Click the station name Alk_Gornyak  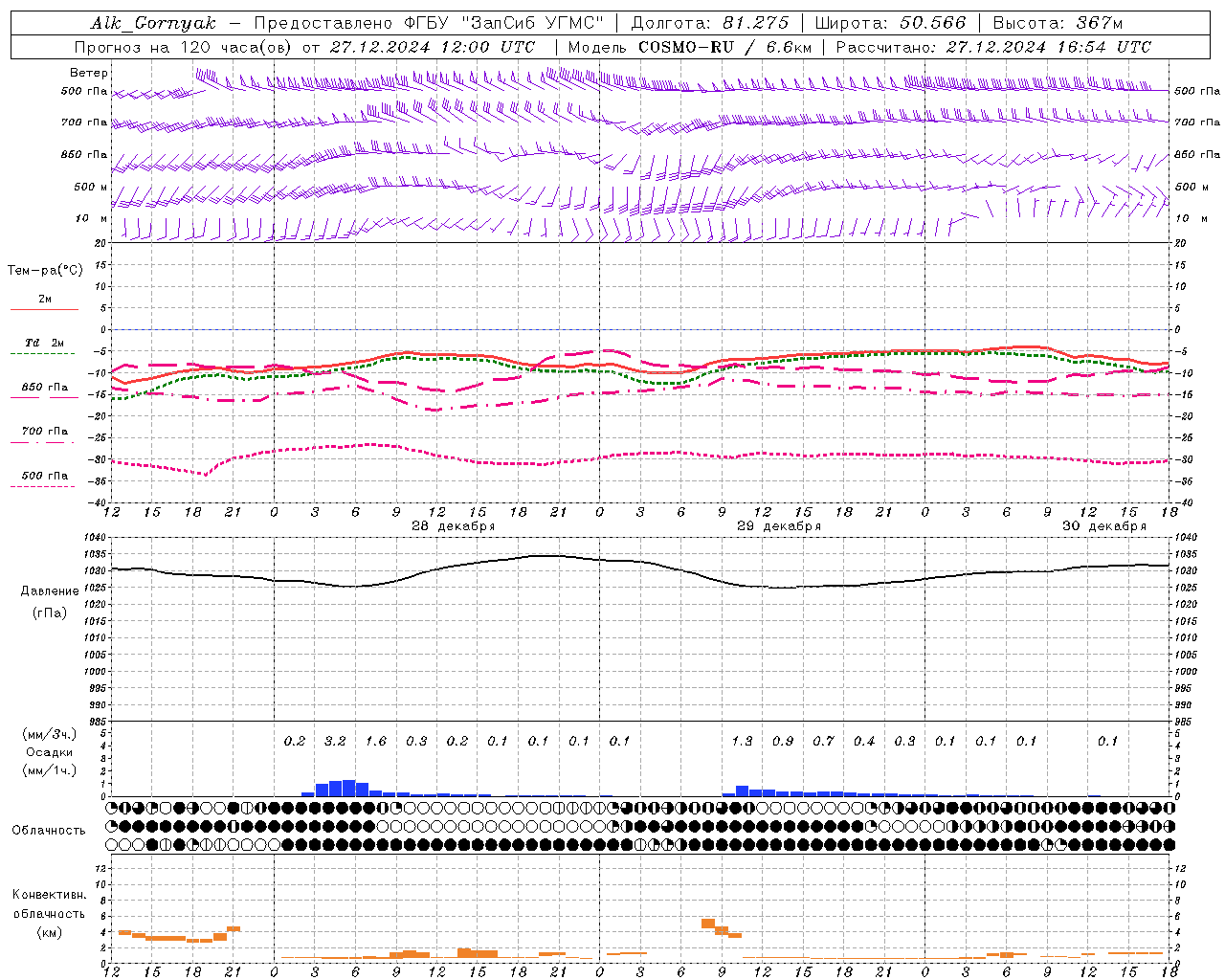tap(153, 23)
